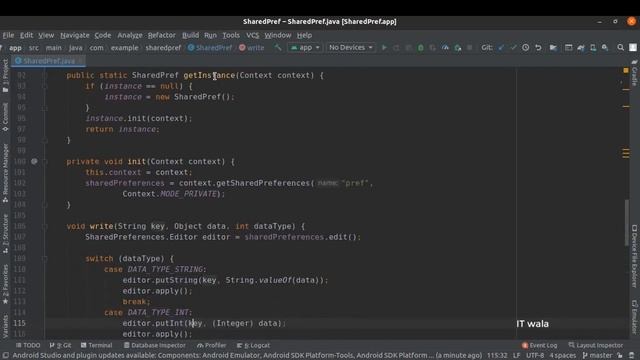
Task: Open the SDK Manager icon
Action: [x=605, y=48]
